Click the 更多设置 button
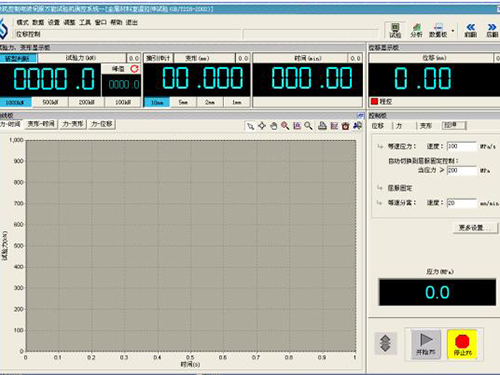This screenshot has height=375, width=500. pyautogui.click(x=475, y=228)
